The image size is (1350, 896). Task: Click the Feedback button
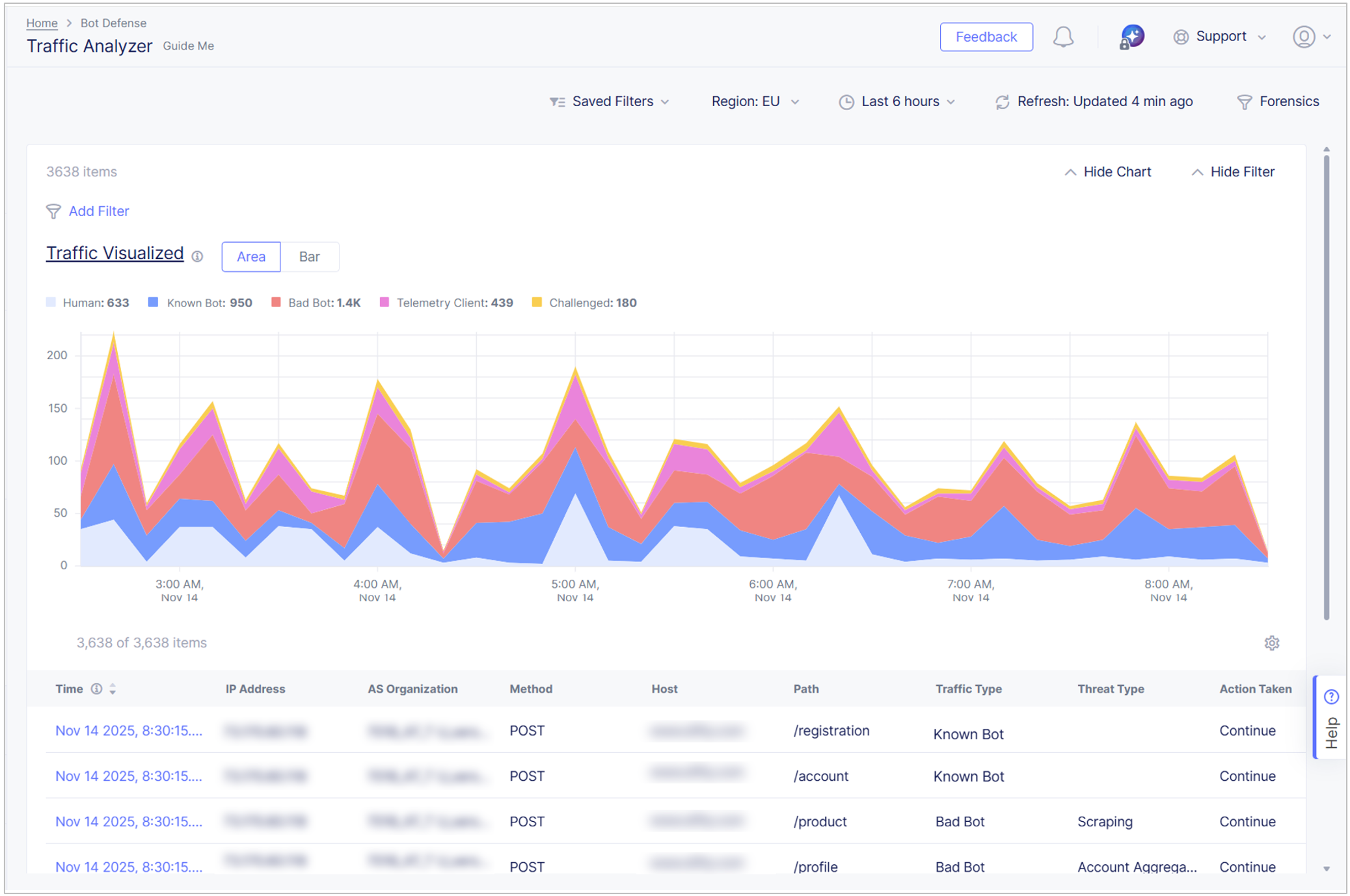986,37
